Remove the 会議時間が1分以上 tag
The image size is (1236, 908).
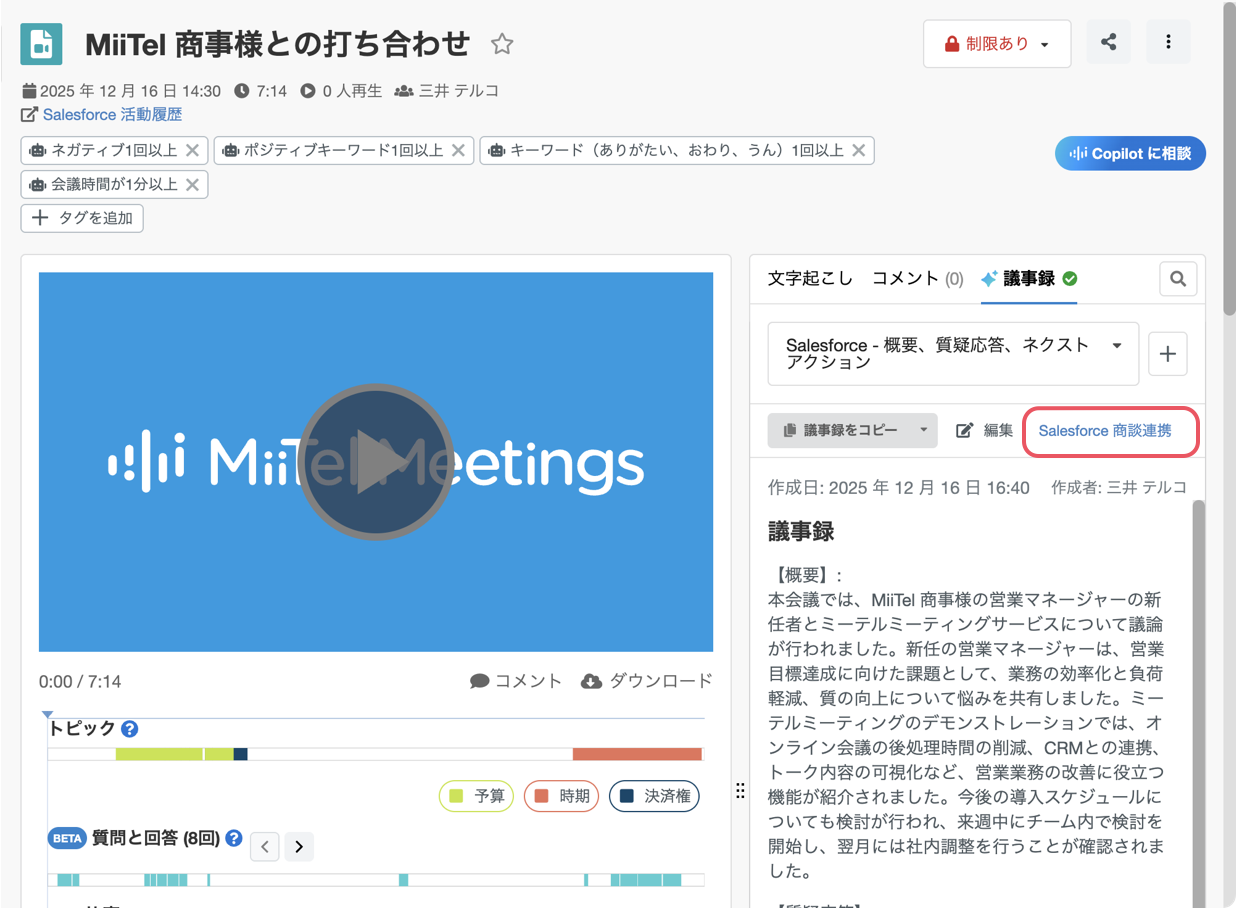[x=192, y=185]
